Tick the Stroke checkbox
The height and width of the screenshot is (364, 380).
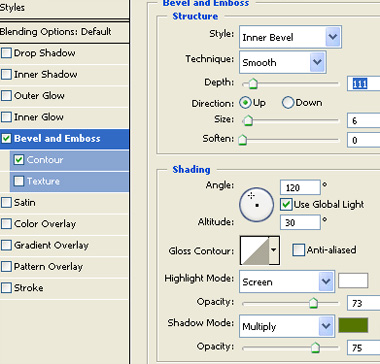6,288
